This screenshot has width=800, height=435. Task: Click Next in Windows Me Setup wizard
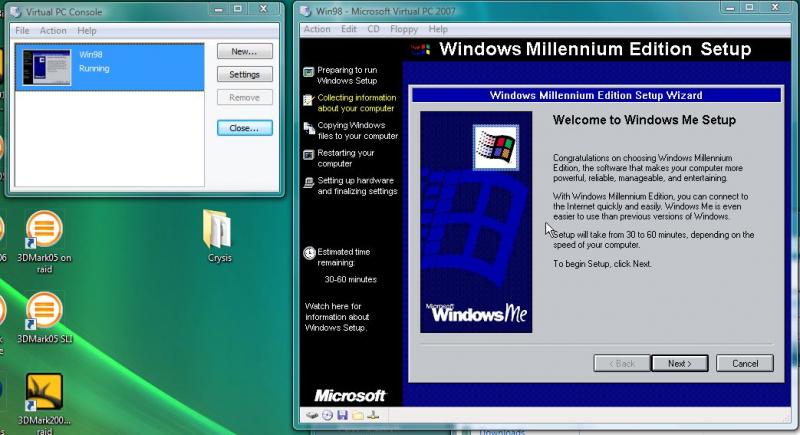680,364
